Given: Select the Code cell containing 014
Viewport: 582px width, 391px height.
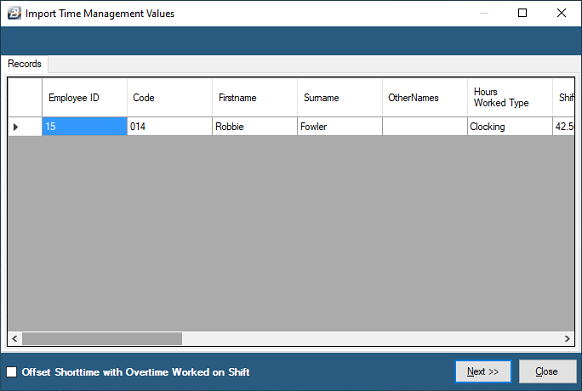Looking at the screenshot, I should [170, 127].
